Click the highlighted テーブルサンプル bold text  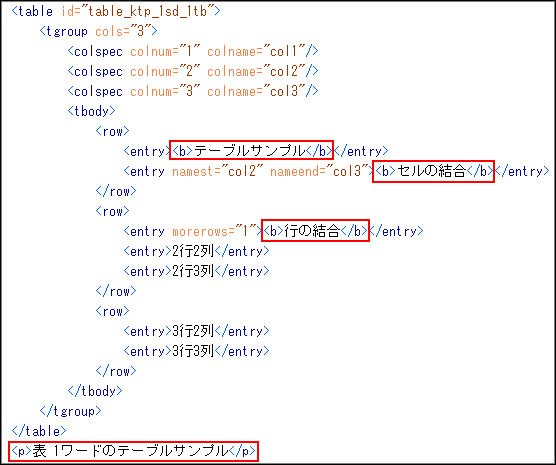point(251,150)
